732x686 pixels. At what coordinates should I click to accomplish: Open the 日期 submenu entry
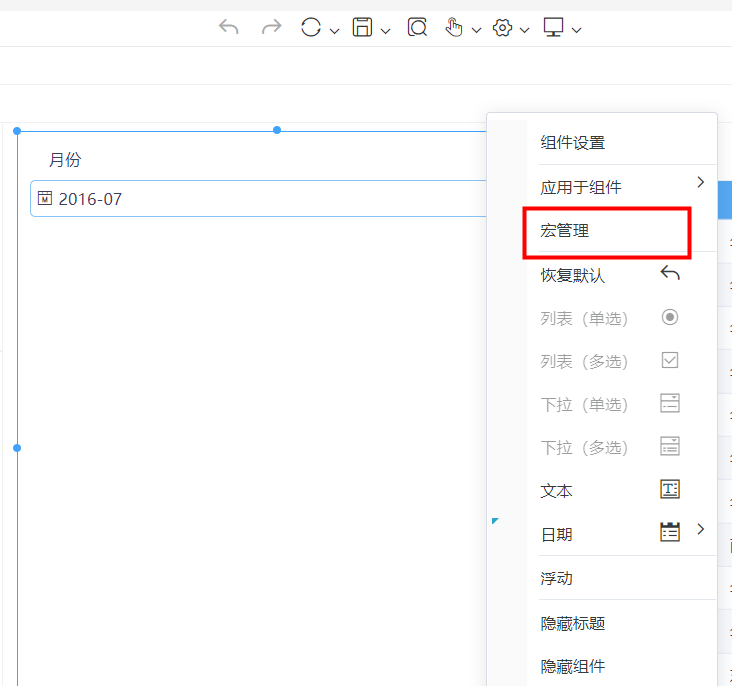click(556, 534)
